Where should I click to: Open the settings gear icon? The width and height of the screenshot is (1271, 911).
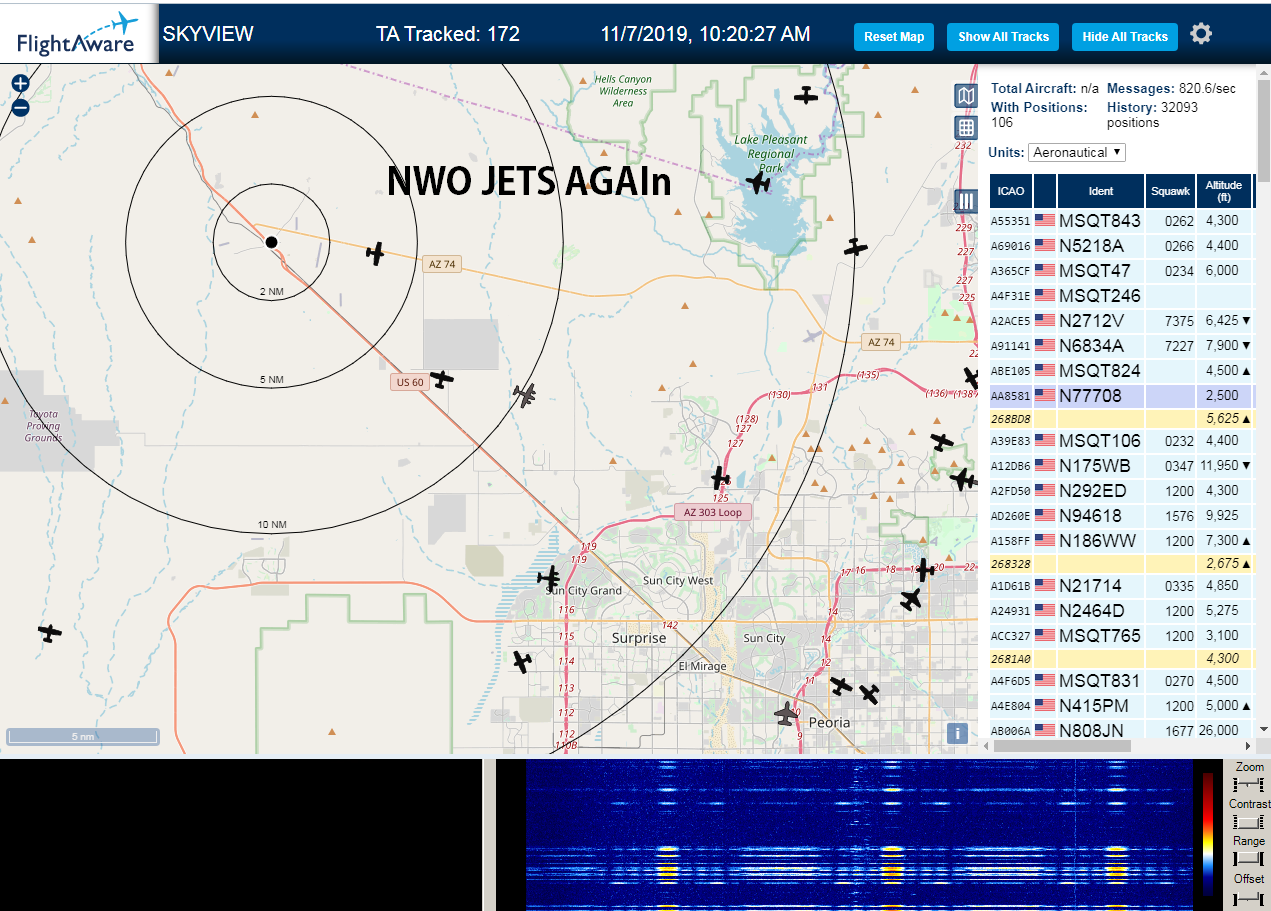coord(1201,34)
